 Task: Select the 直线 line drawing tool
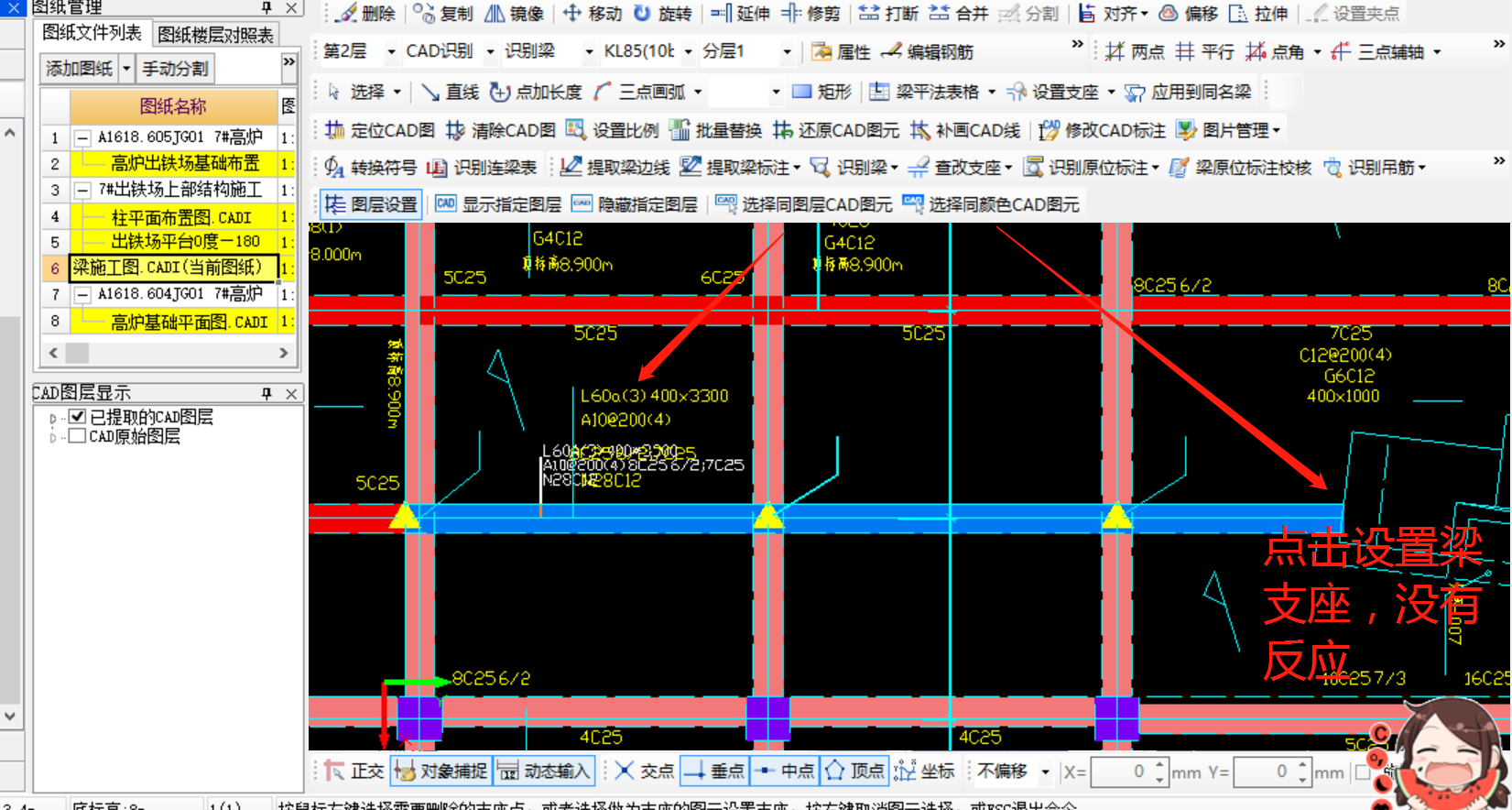coord(450,92)
